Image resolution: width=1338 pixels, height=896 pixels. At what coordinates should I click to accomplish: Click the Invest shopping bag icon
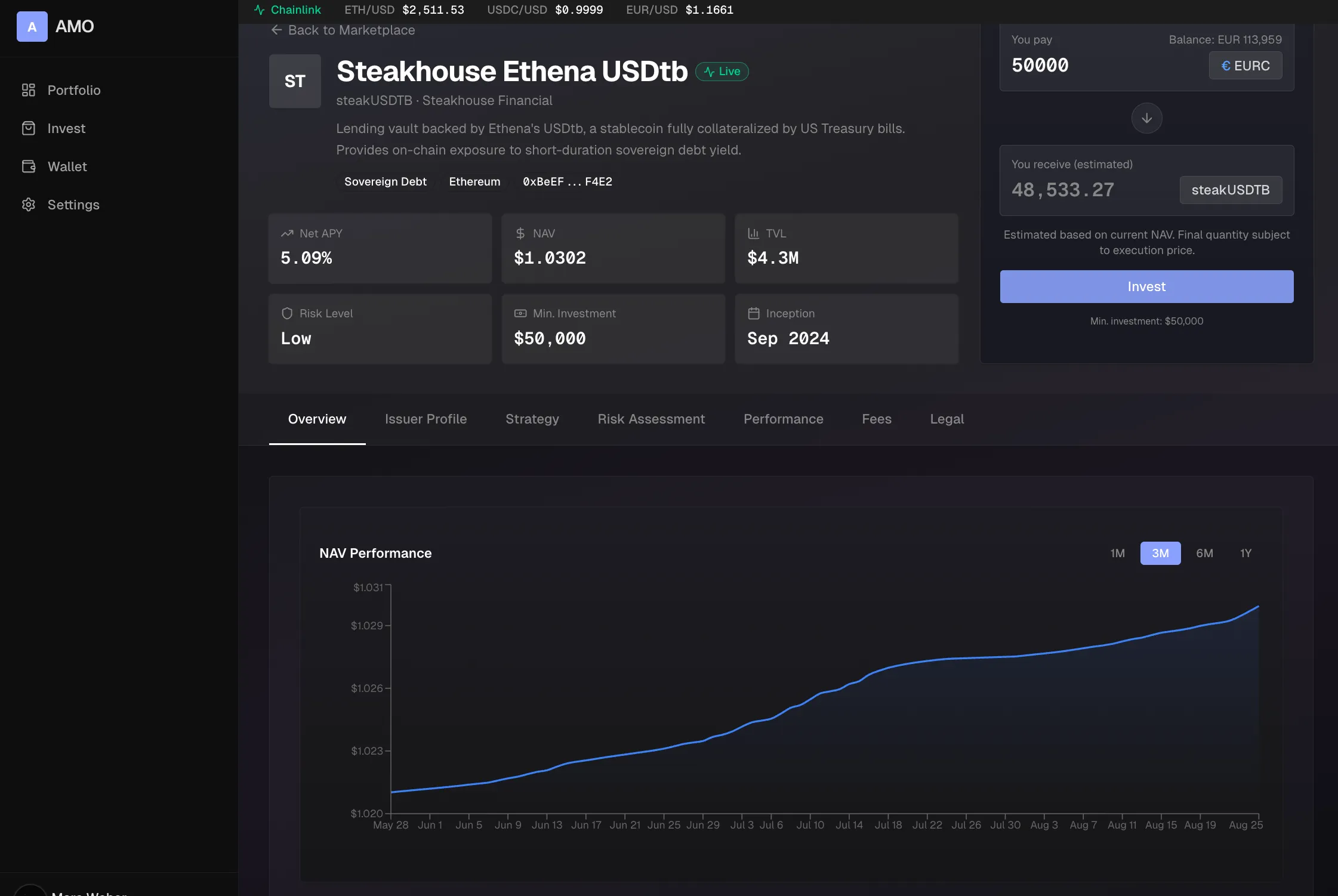pyautogui.click(x=29, y=128)
